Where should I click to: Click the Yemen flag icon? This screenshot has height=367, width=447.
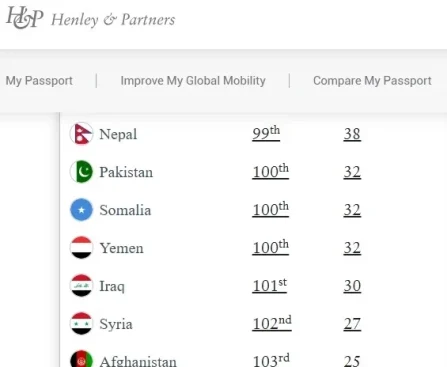81,248
